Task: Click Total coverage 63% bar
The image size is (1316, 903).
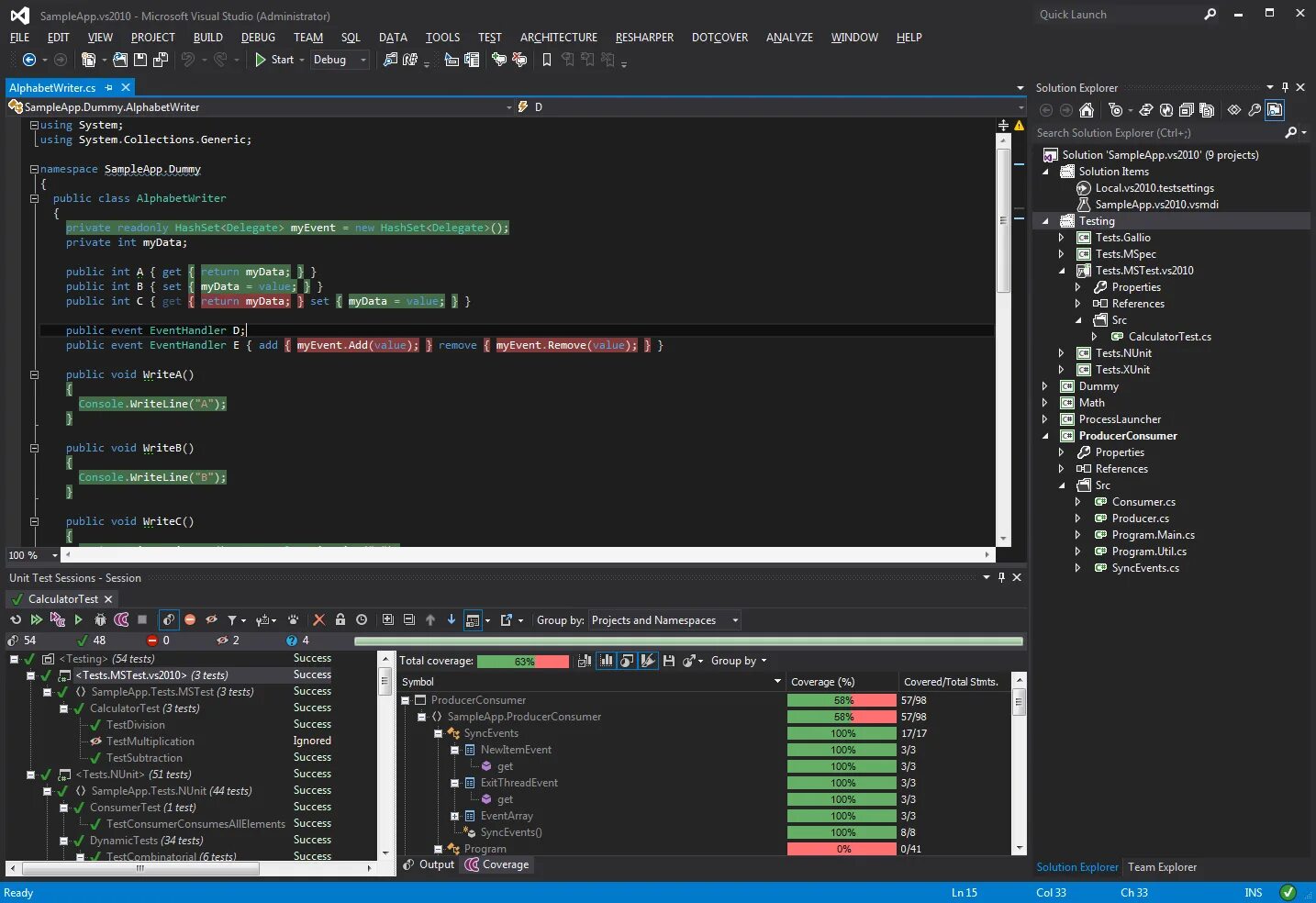Action: (523, 662)
